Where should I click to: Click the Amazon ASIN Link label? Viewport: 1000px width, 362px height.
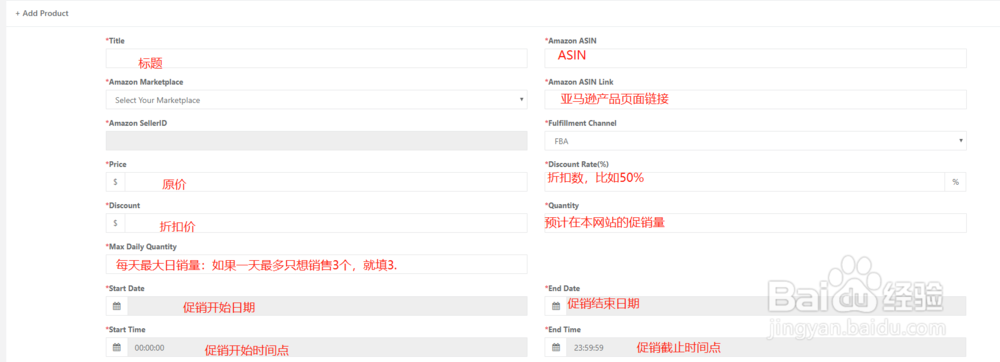point(578,82)
